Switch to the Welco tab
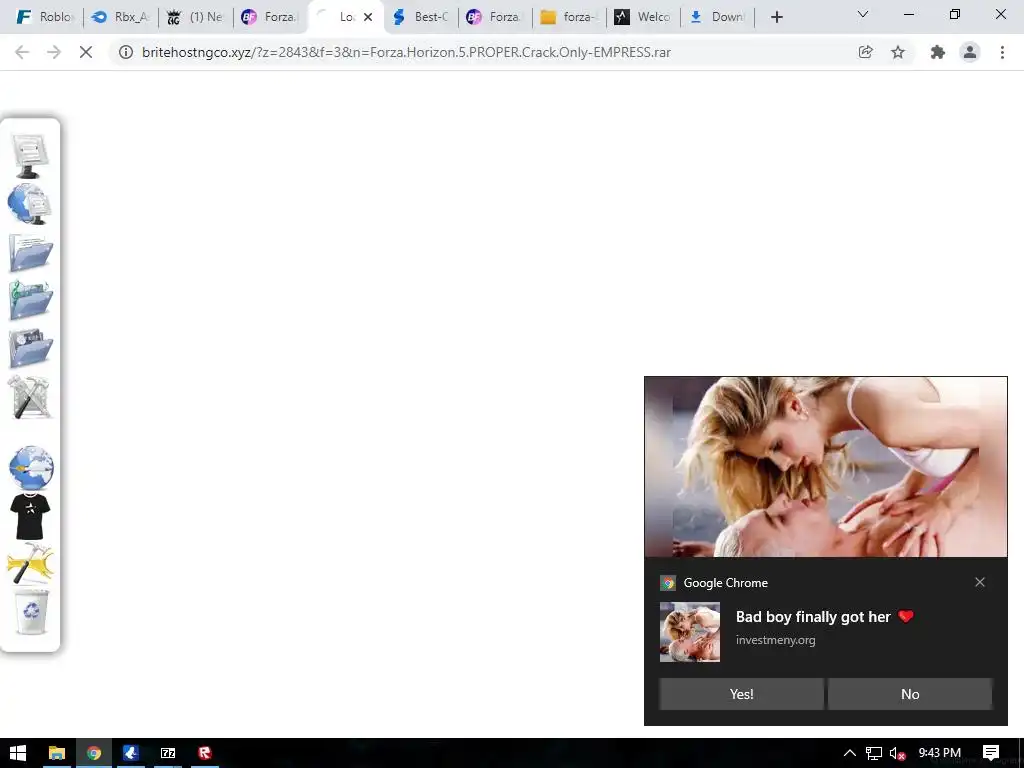The height and width of the screenshot is (768, 1024). pos(644,17)
